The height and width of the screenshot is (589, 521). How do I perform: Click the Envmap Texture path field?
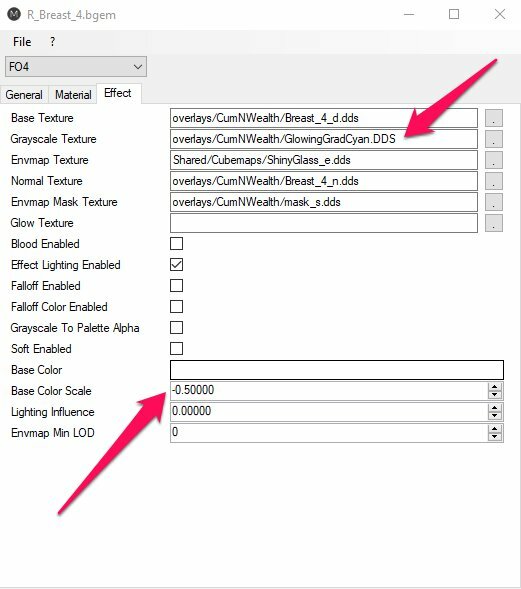click(x=324, y=160)
